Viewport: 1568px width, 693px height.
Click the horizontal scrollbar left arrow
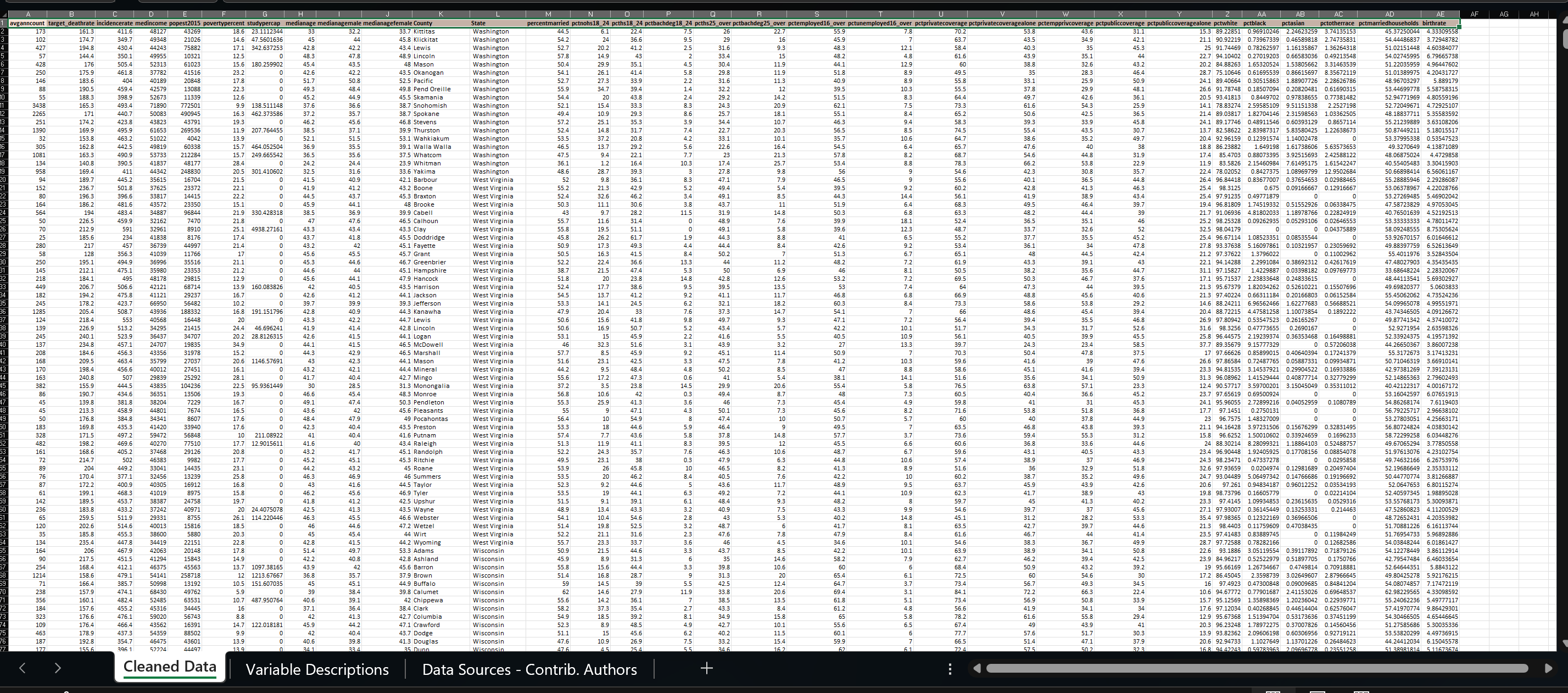click(x=978, y=668)
